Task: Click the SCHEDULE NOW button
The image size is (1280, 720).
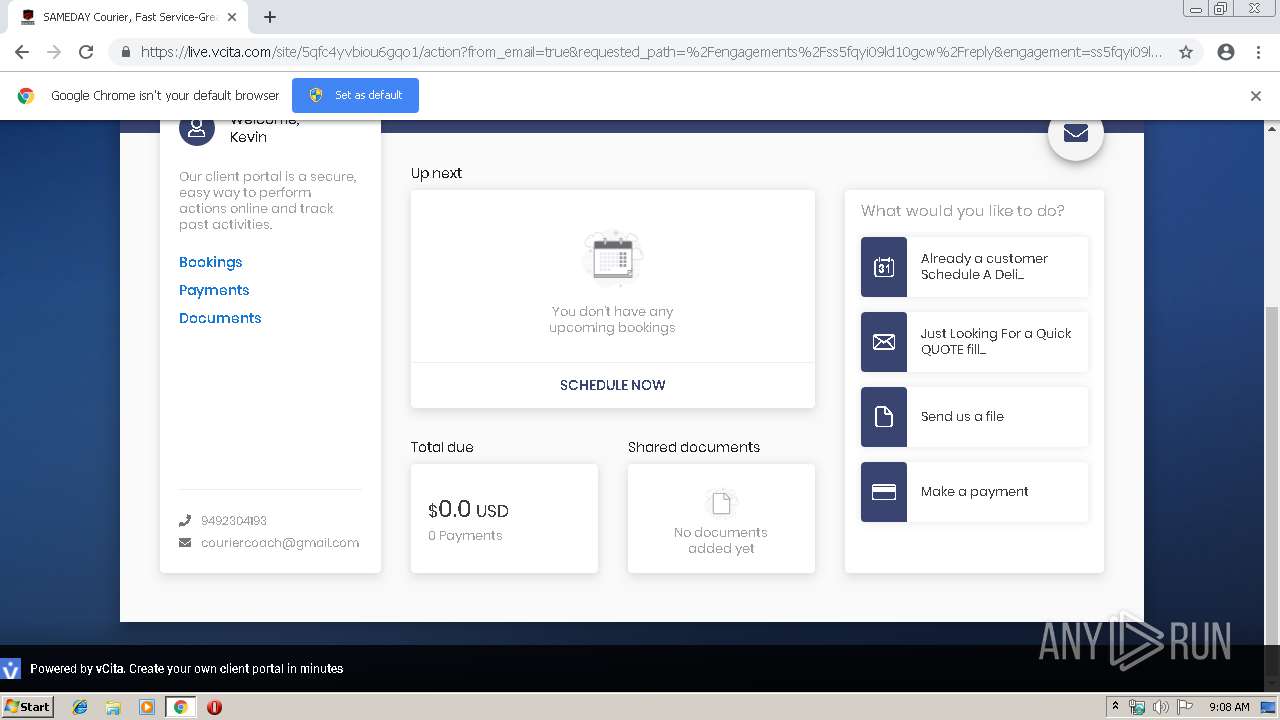Action: tap(613, 385)
